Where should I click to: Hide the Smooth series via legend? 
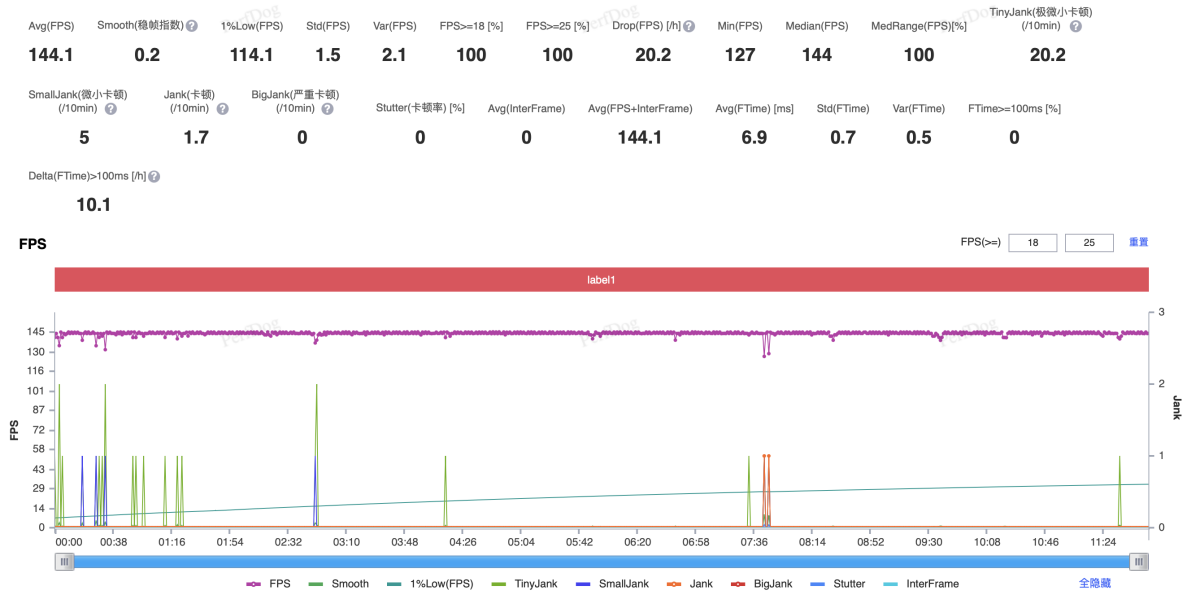[x=339, y=584]
